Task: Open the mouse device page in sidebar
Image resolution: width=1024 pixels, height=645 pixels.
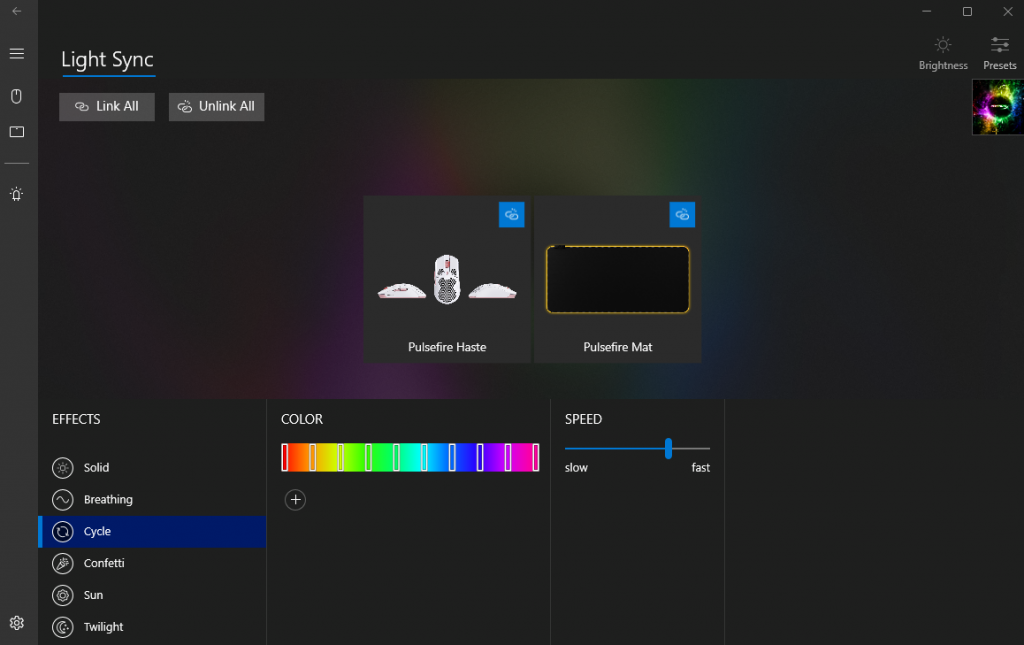Action: point(17,96)
